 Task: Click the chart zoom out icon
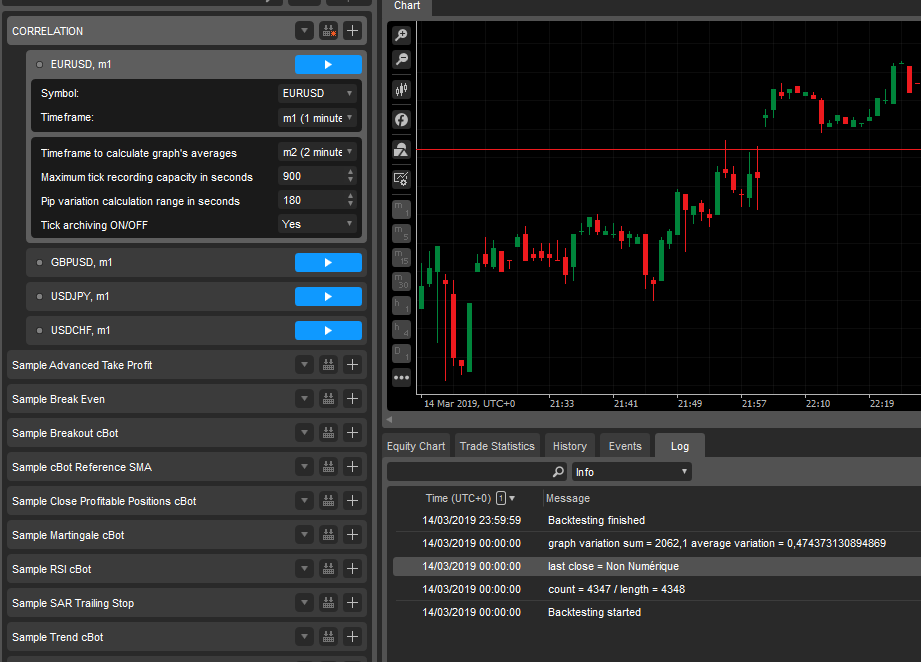coord(401,60)
